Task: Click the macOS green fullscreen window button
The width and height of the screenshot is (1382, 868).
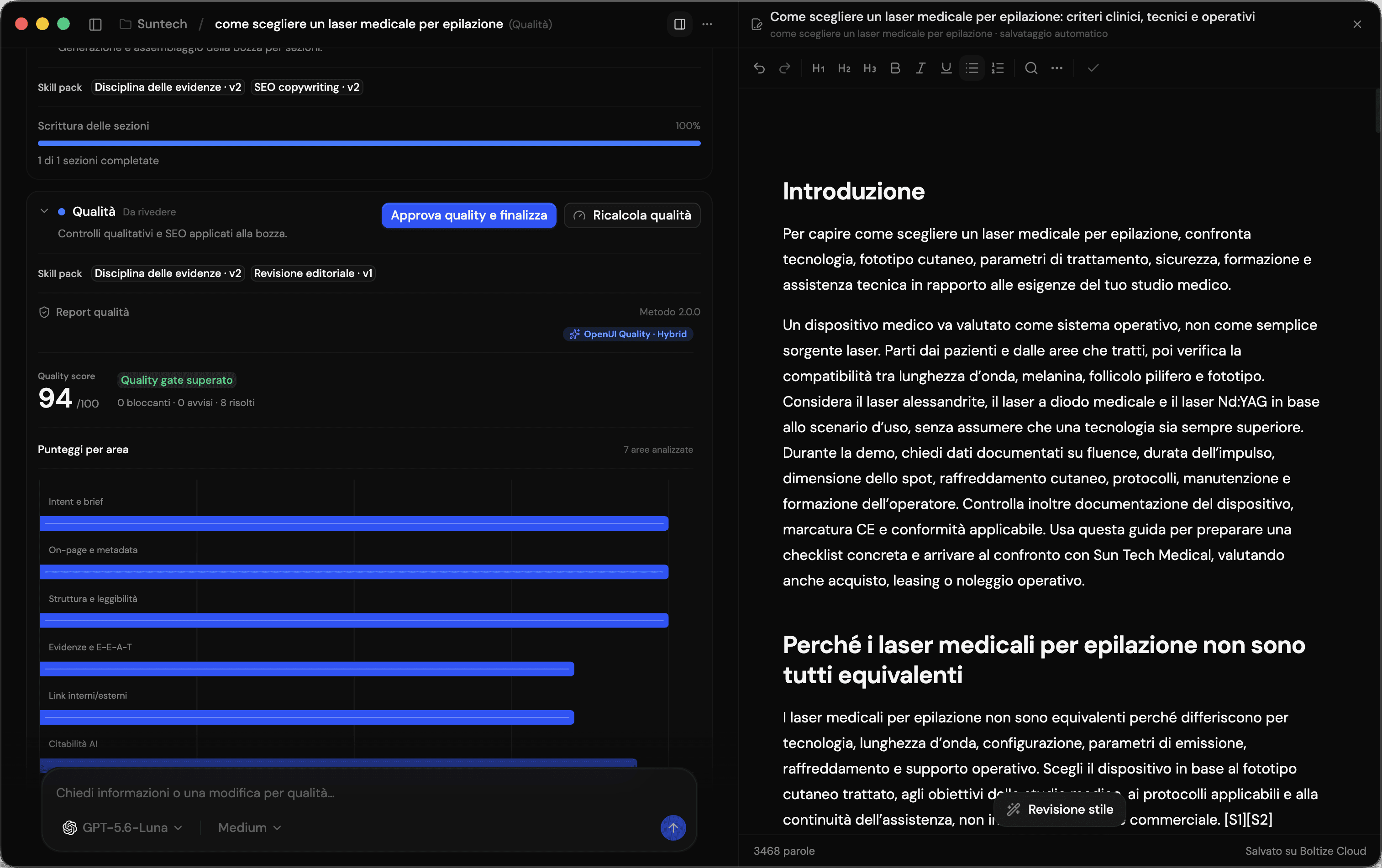Action: pyautogui.click(x=64, y=24)
